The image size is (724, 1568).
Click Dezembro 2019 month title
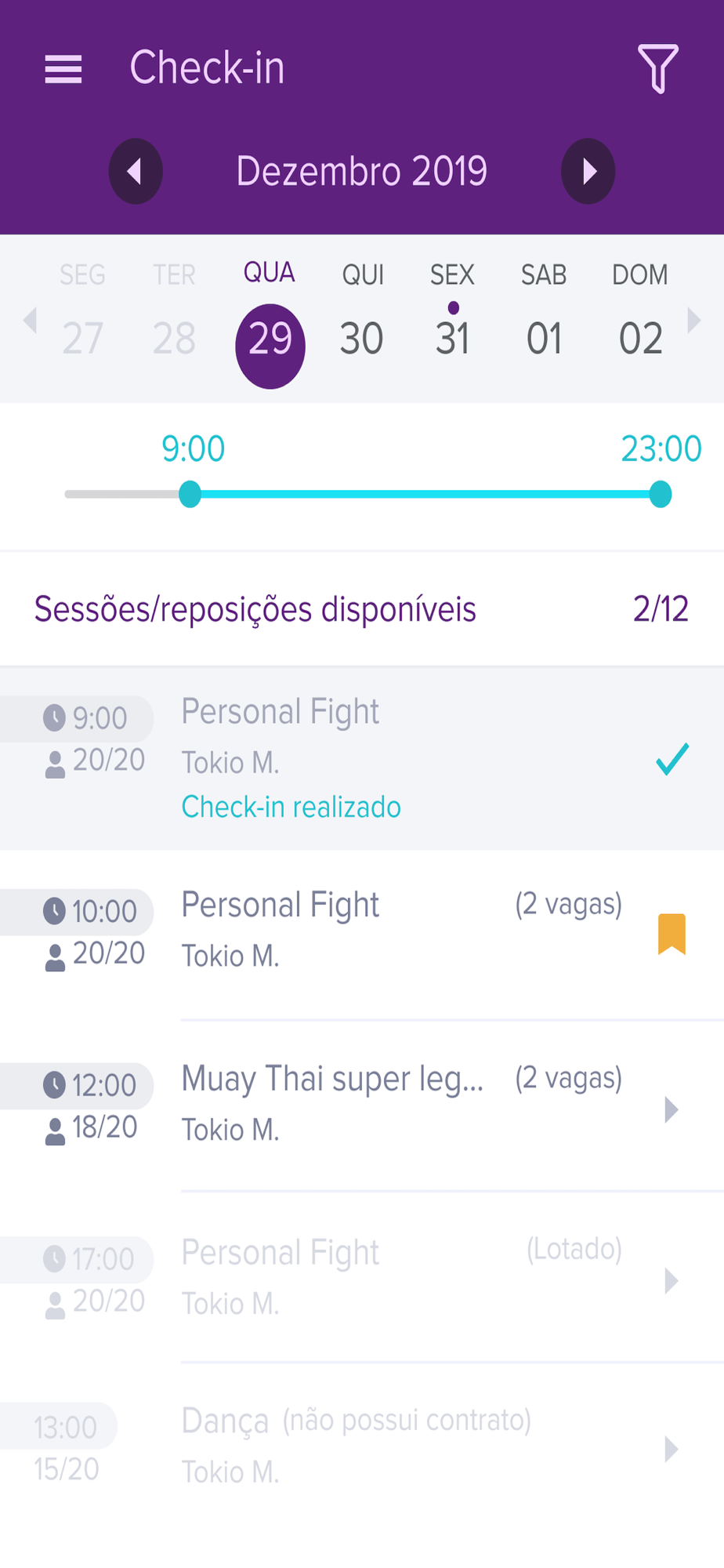(362, 171)
